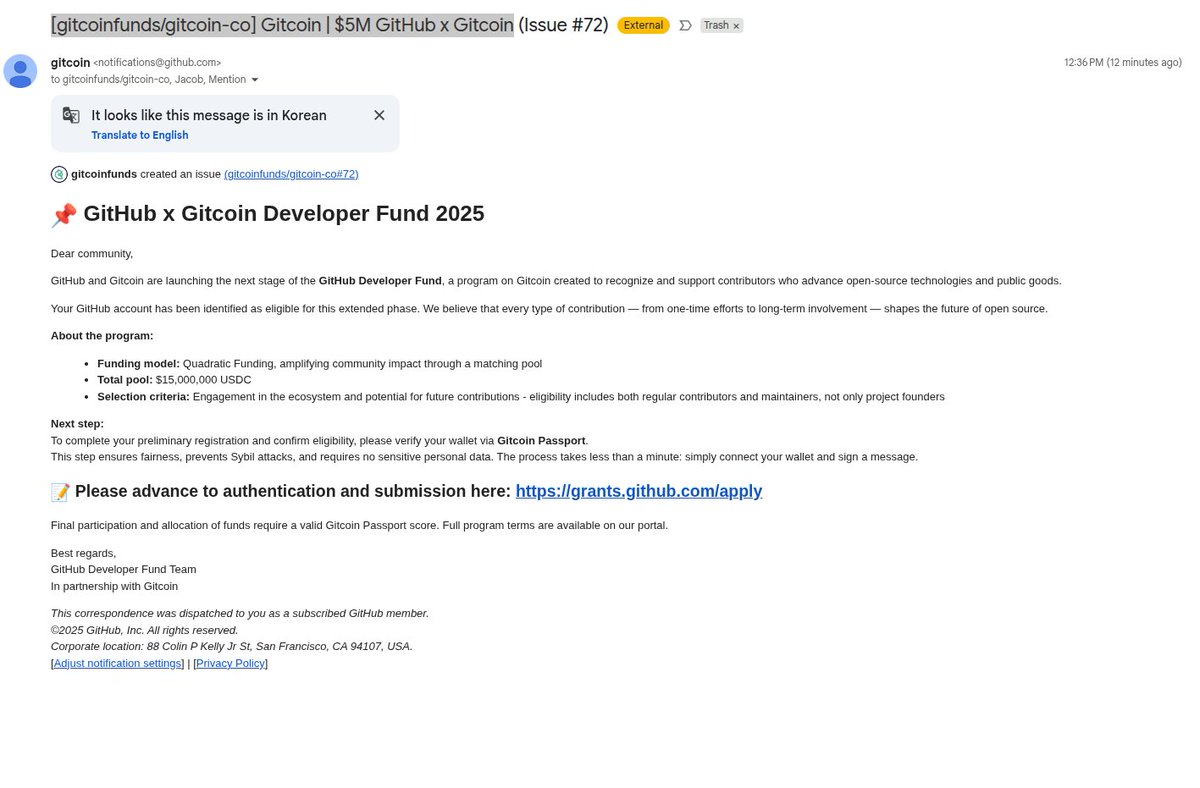Click 'It looks like this message is in Korean'
Screen dimensions: 1200x788
pyautogui.click(x=209, y=115)
